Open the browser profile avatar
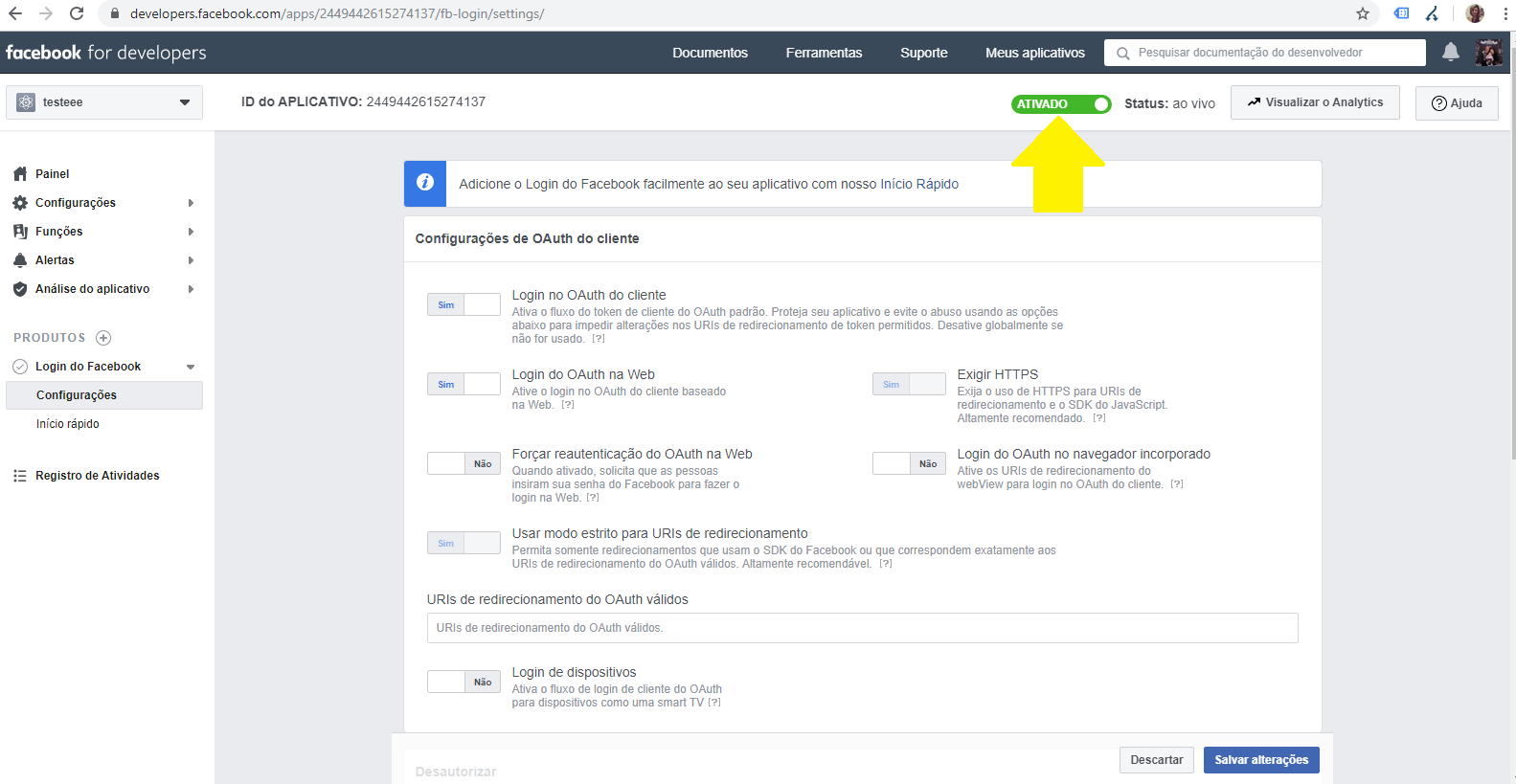The height and width of the screenshot is (784, 1516). (x=1475, y=13)
